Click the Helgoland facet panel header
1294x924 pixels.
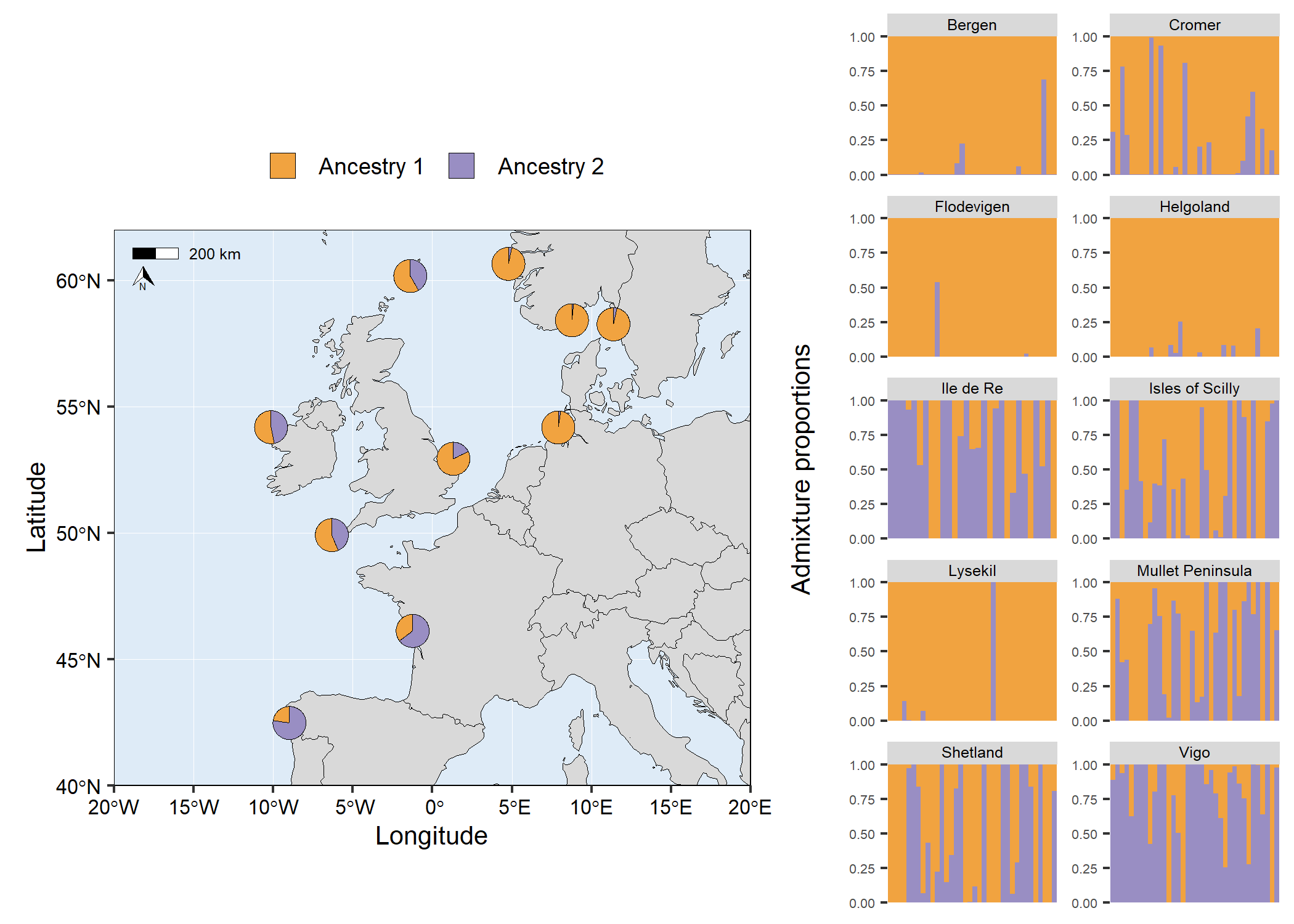coord(1194,207)
